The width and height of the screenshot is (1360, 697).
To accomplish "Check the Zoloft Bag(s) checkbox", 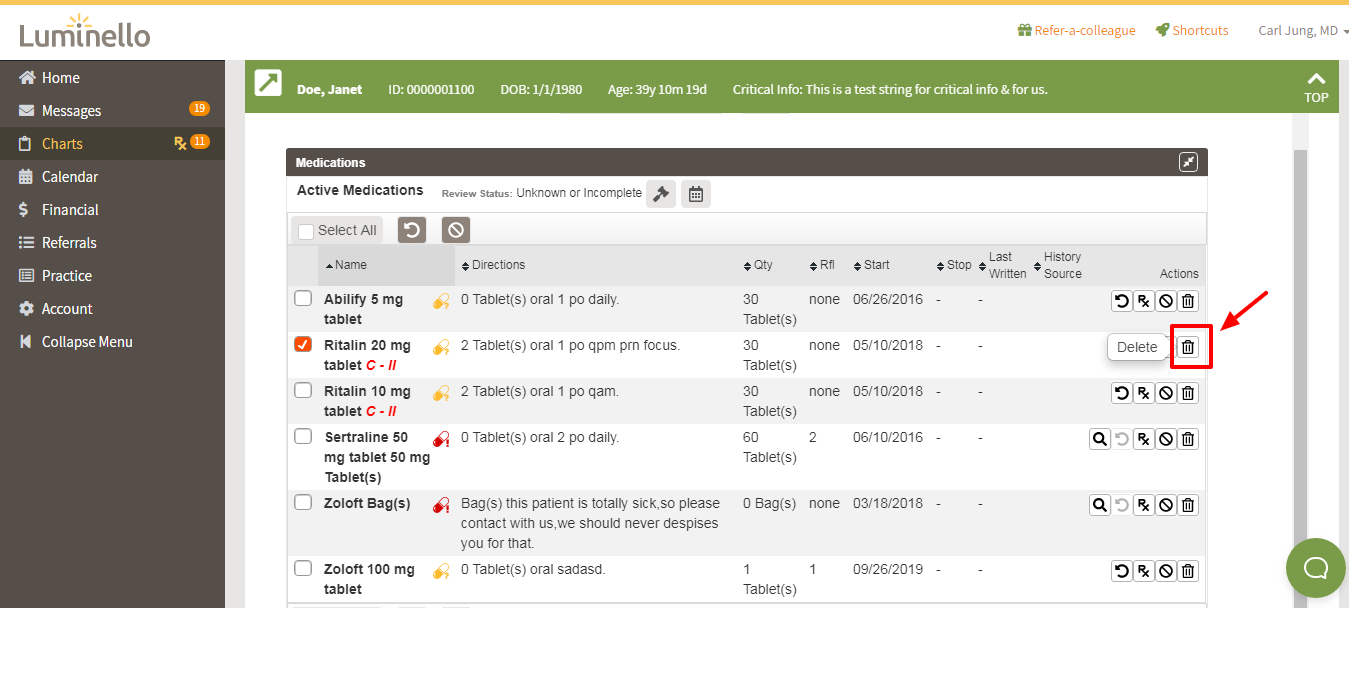I will [x=303, y=502].
